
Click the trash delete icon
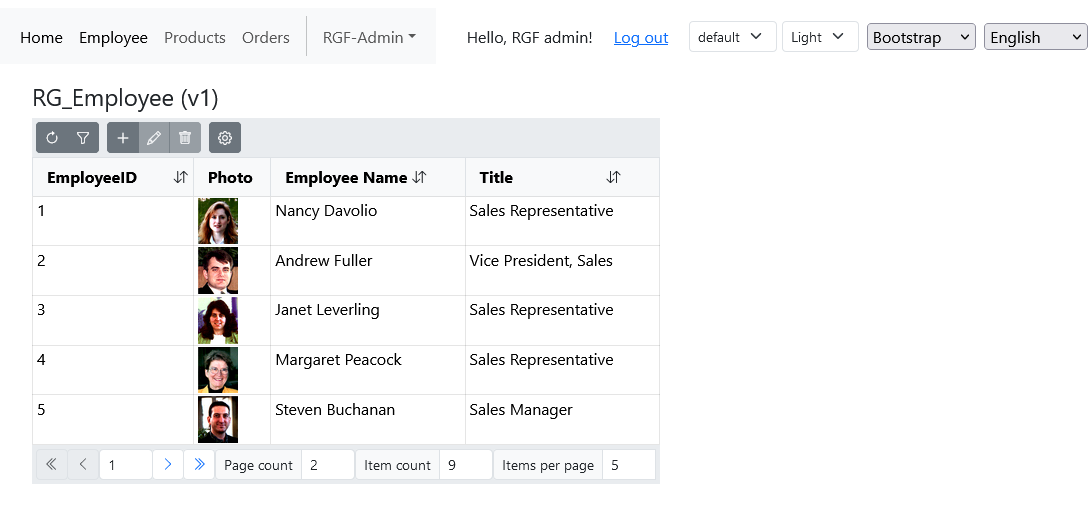pyautogui.click(x=185, y=138)
